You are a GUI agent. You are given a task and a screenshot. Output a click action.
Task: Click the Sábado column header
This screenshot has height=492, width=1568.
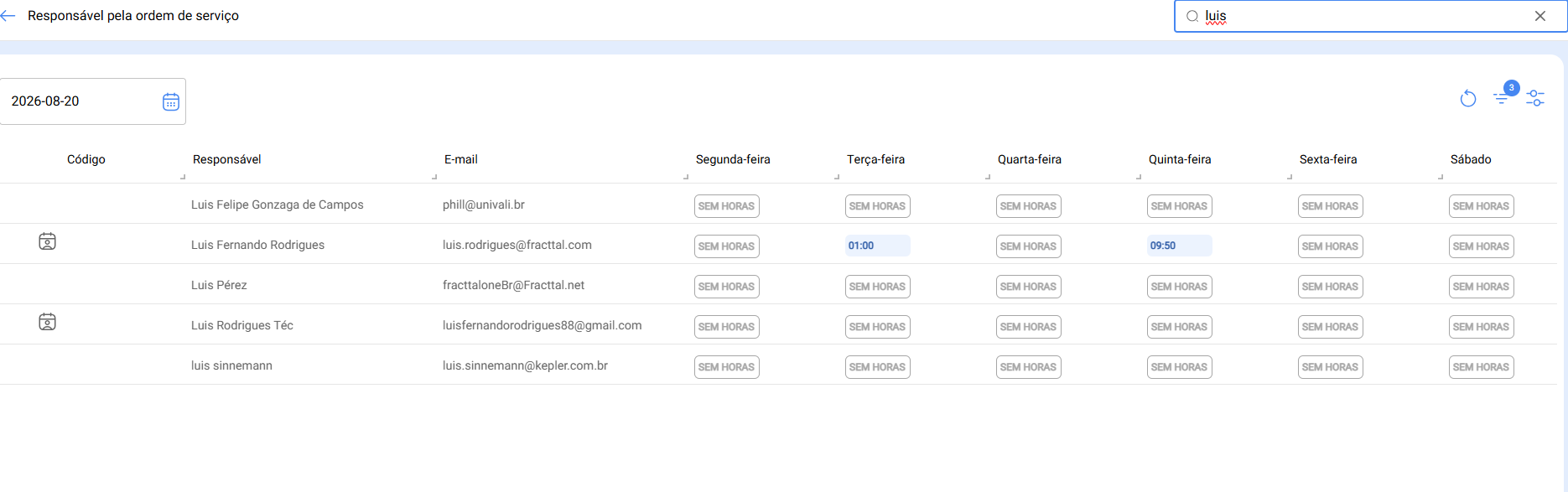click(1471, 159)
